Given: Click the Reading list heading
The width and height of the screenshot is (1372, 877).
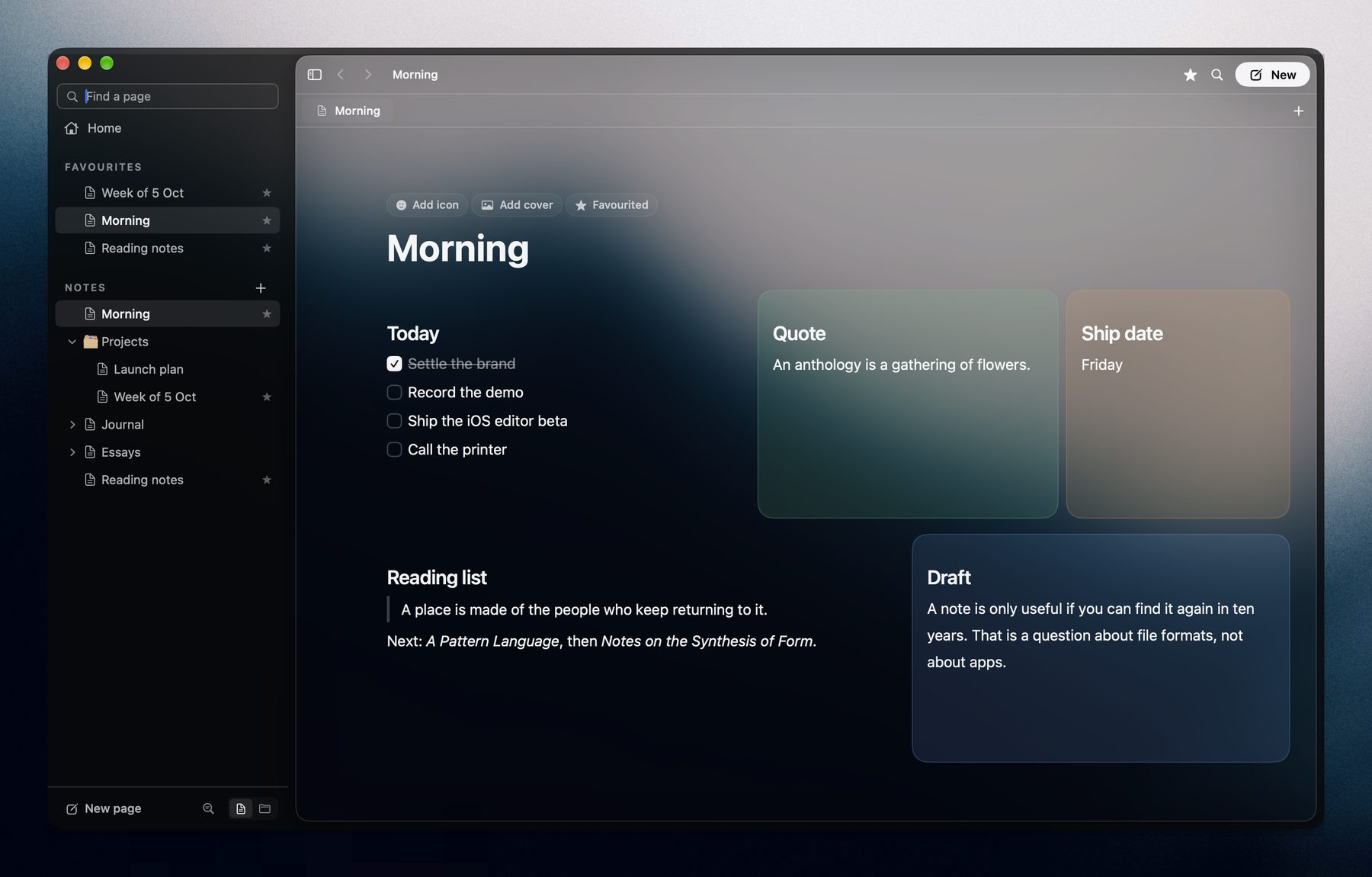Looking at the screenshot, I should click(437, 578).
